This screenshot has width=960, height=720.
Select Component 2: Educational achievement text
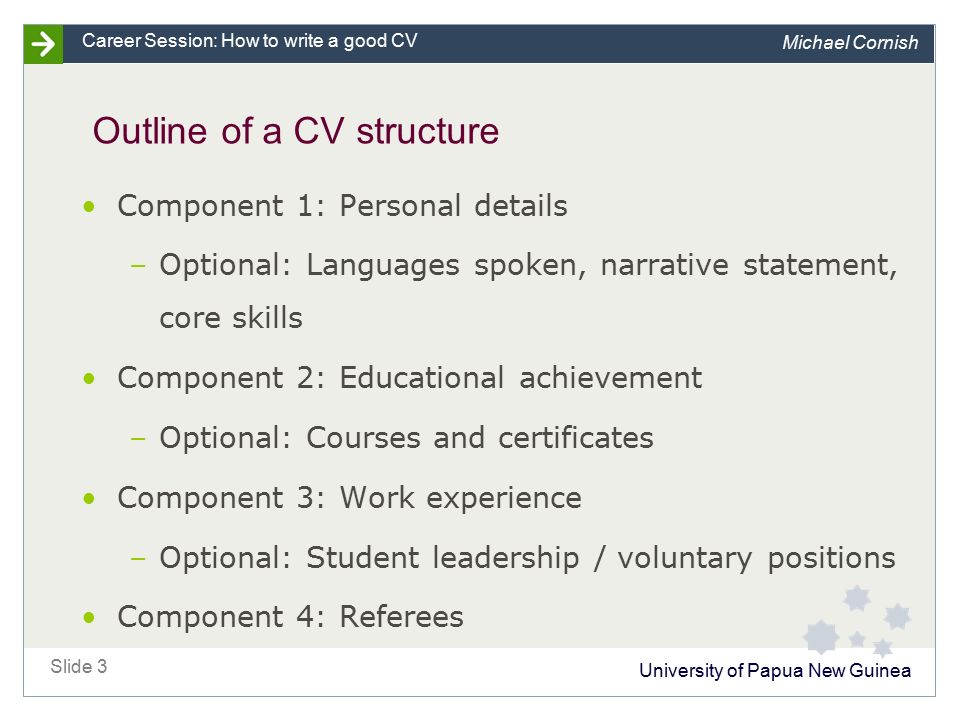pyautogui.click(x=410, y=378)
